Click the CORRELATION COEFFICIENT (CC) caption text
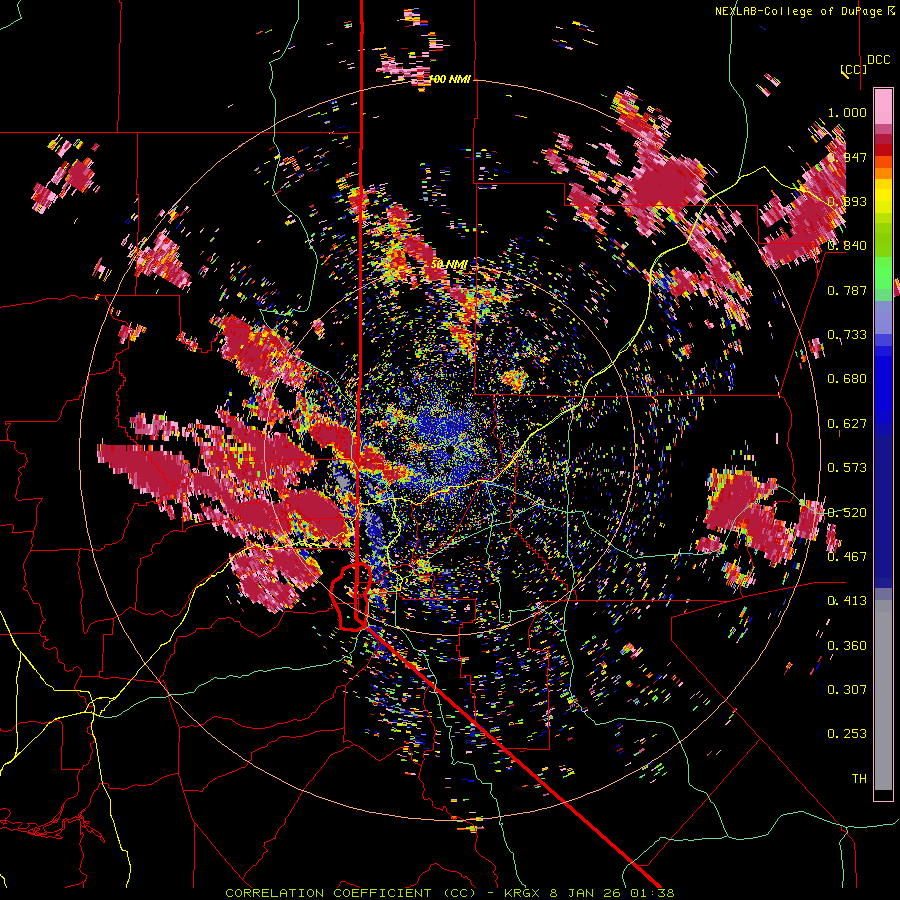The width and height of the screenshot is (900, 900). (350, 893)
